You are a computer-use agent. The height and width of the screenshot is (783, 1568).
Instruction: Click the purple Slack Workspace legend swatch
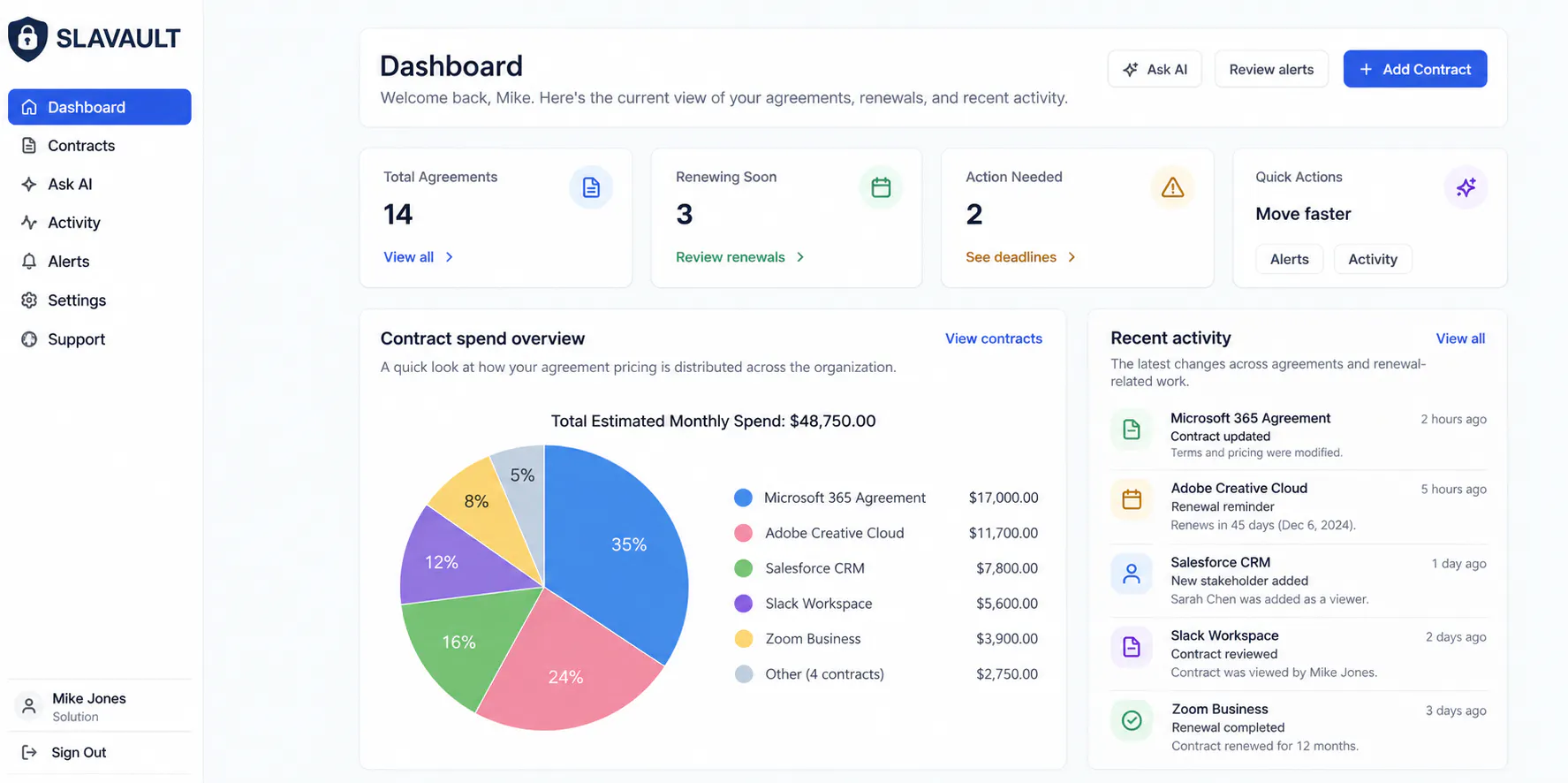[744, 604]
